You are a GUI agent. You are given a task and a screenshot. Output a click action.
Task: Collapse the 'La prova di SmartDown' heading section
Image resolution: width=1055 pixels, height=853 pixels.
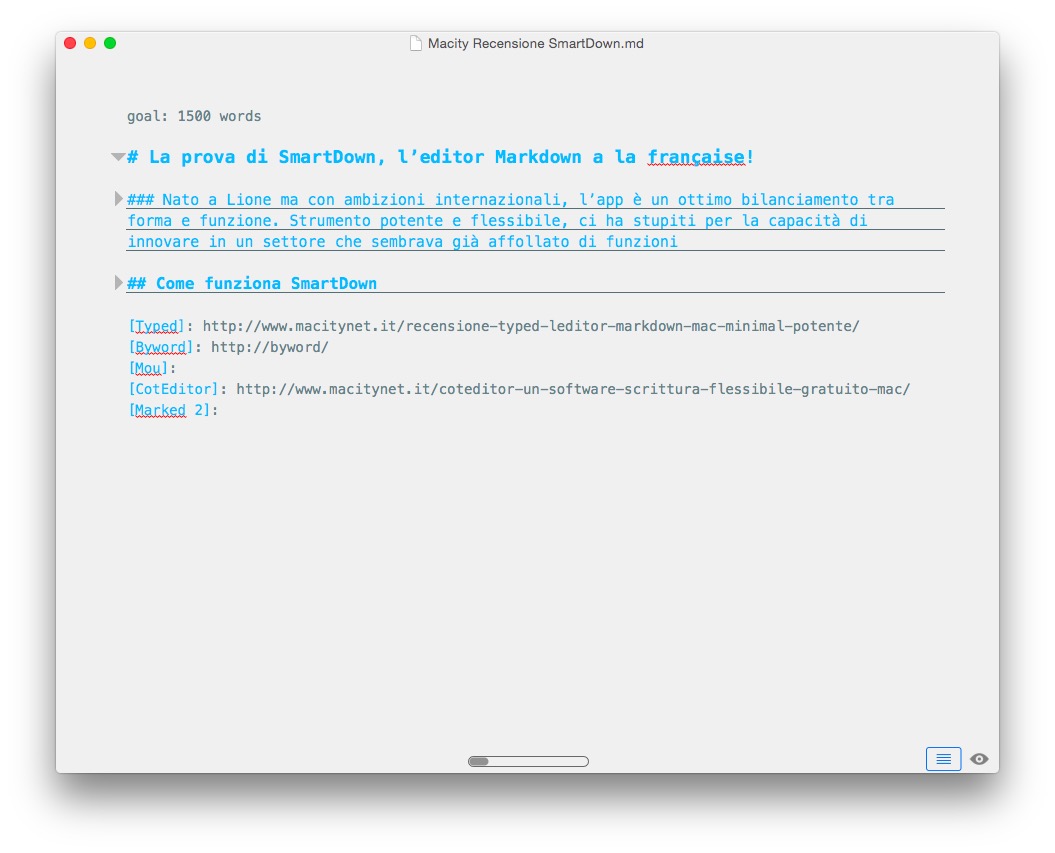[x=118, y=157]
